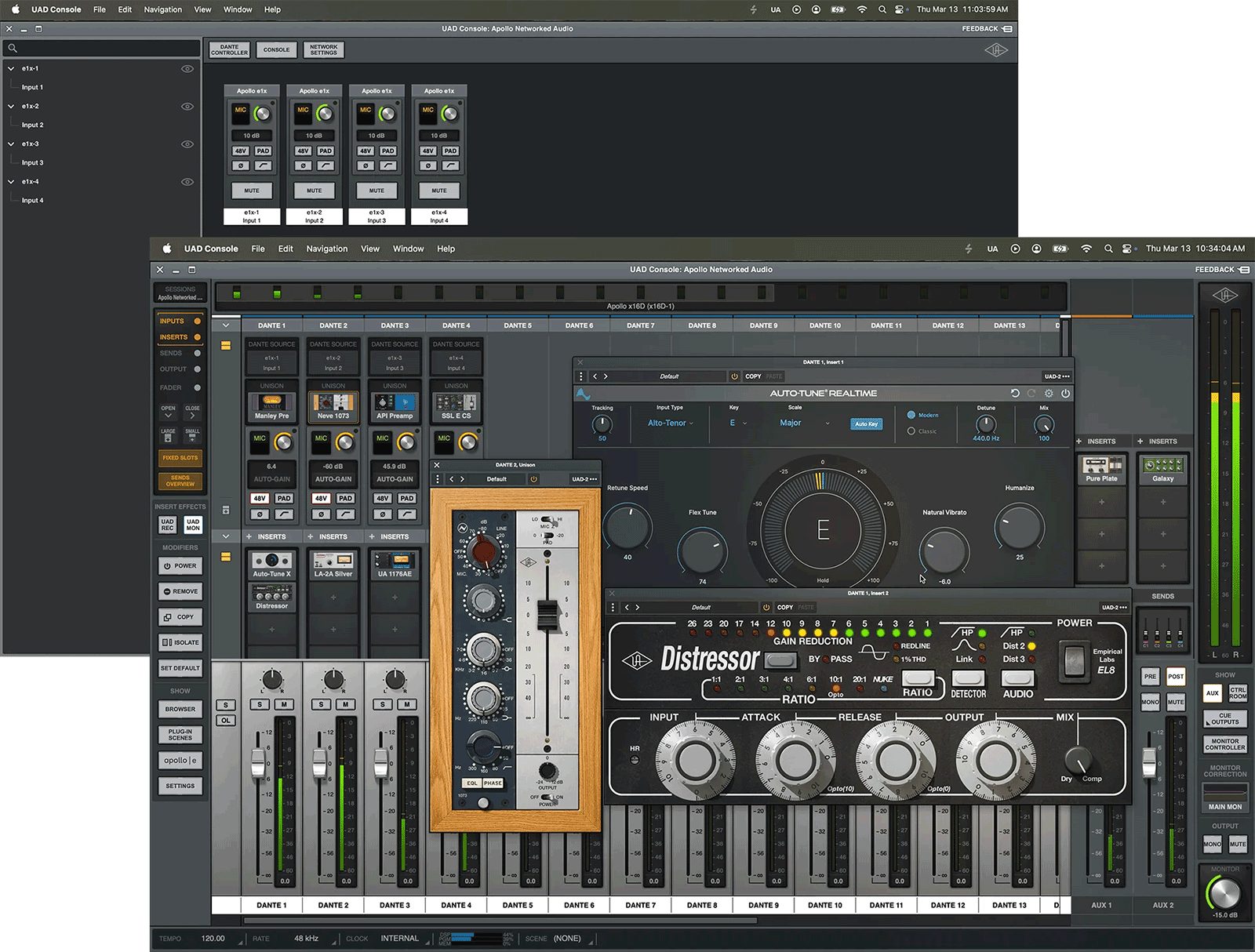Enable UAD REC insert effects mode
The image size is (1255, 952).
[167, 525]
